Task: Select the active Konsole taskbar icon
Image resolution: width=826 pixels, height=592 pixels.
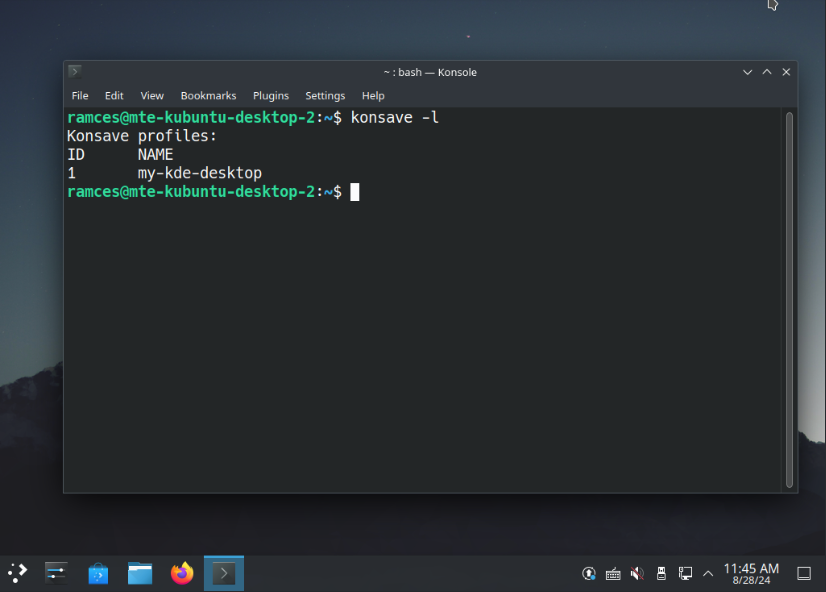Action: click(223, 573)
